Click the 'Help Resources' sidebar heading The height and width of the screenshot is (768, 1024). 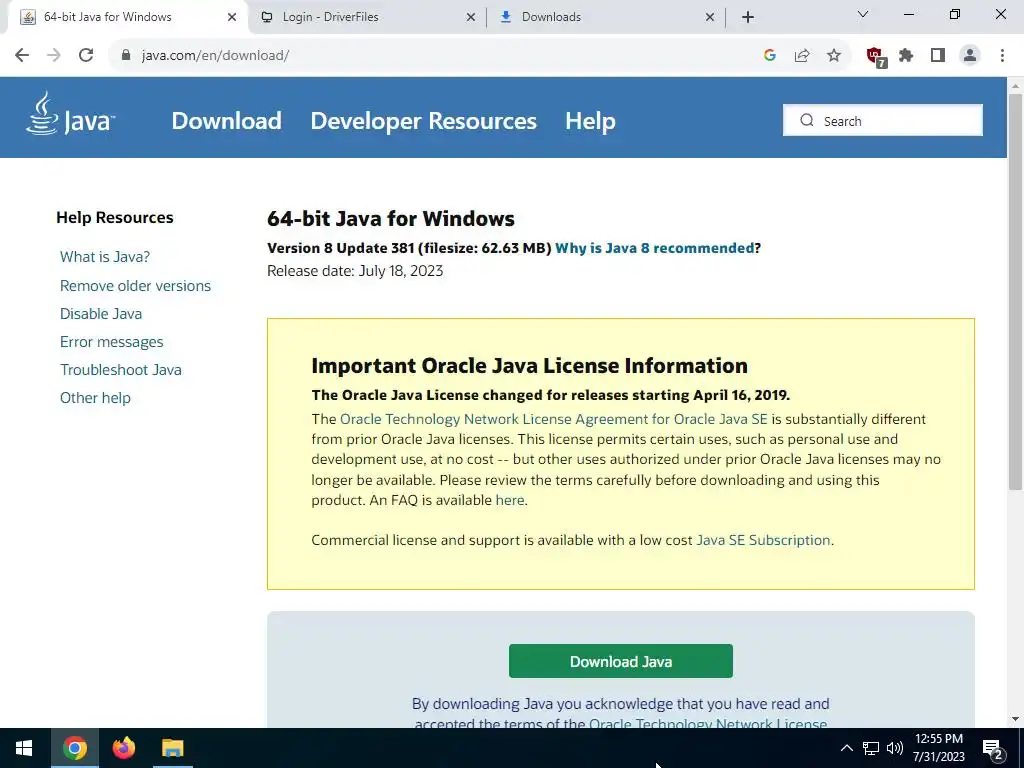tap(115, 218)
